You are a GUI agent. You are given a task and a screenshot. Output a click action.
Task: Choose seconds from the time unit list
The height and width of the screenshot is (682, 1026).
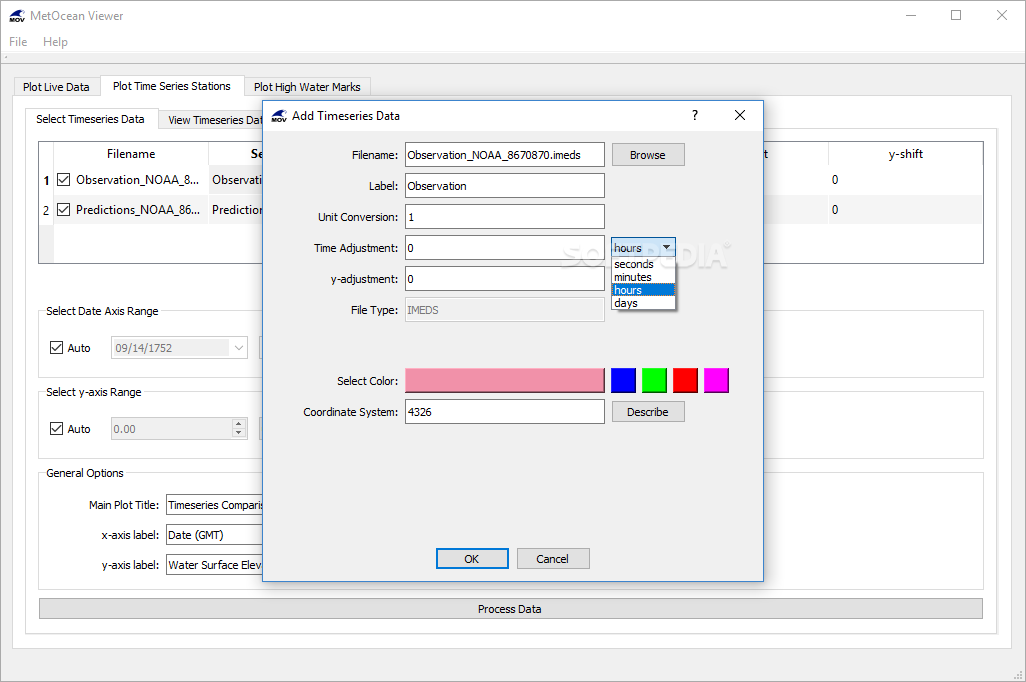(643, 264)
